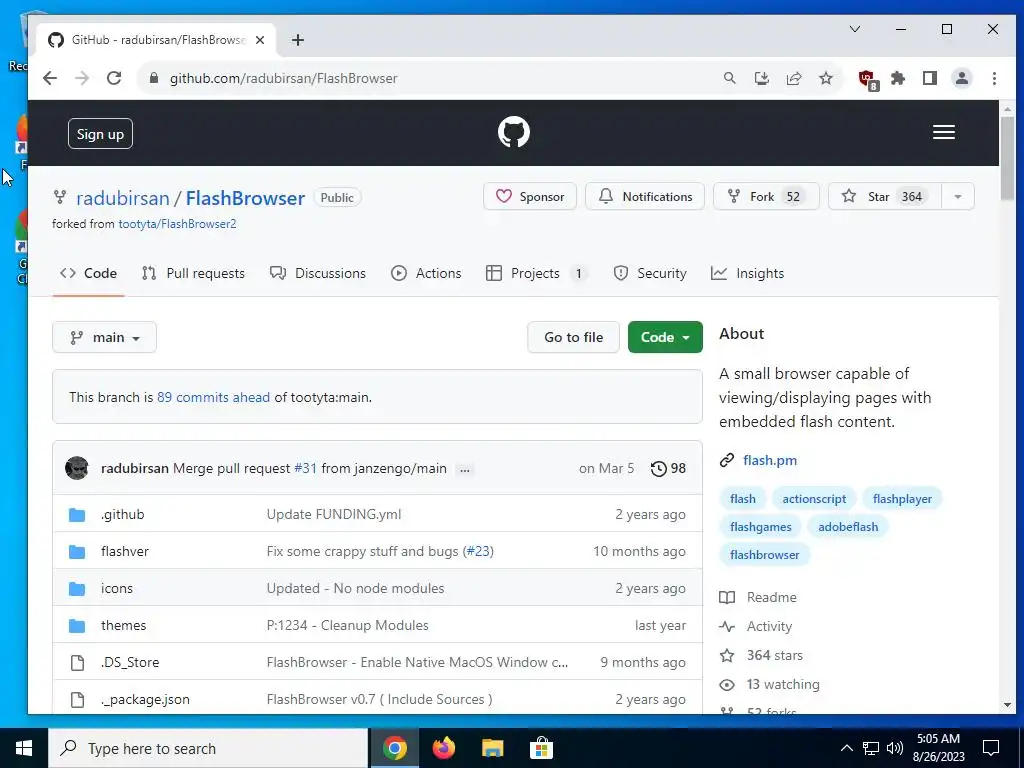The height and width of the screenshot is (768, 1024).
Task: Switch to Projects tab
Action: coord(536,274)
